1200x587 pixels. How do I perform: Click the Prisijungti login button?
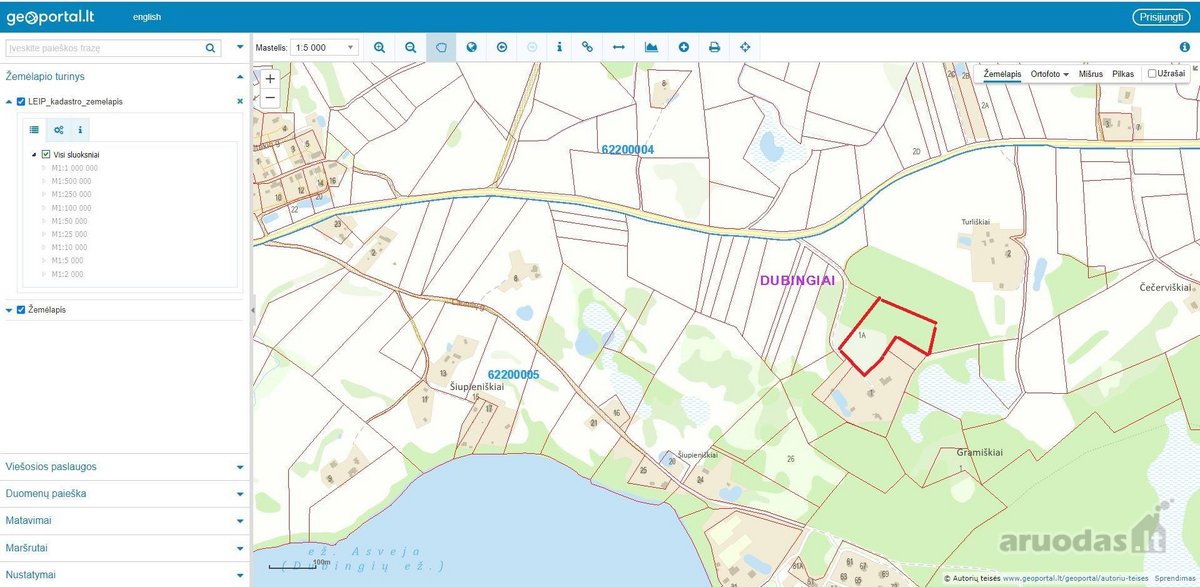pyautogui.click(x=1162, y=17)
